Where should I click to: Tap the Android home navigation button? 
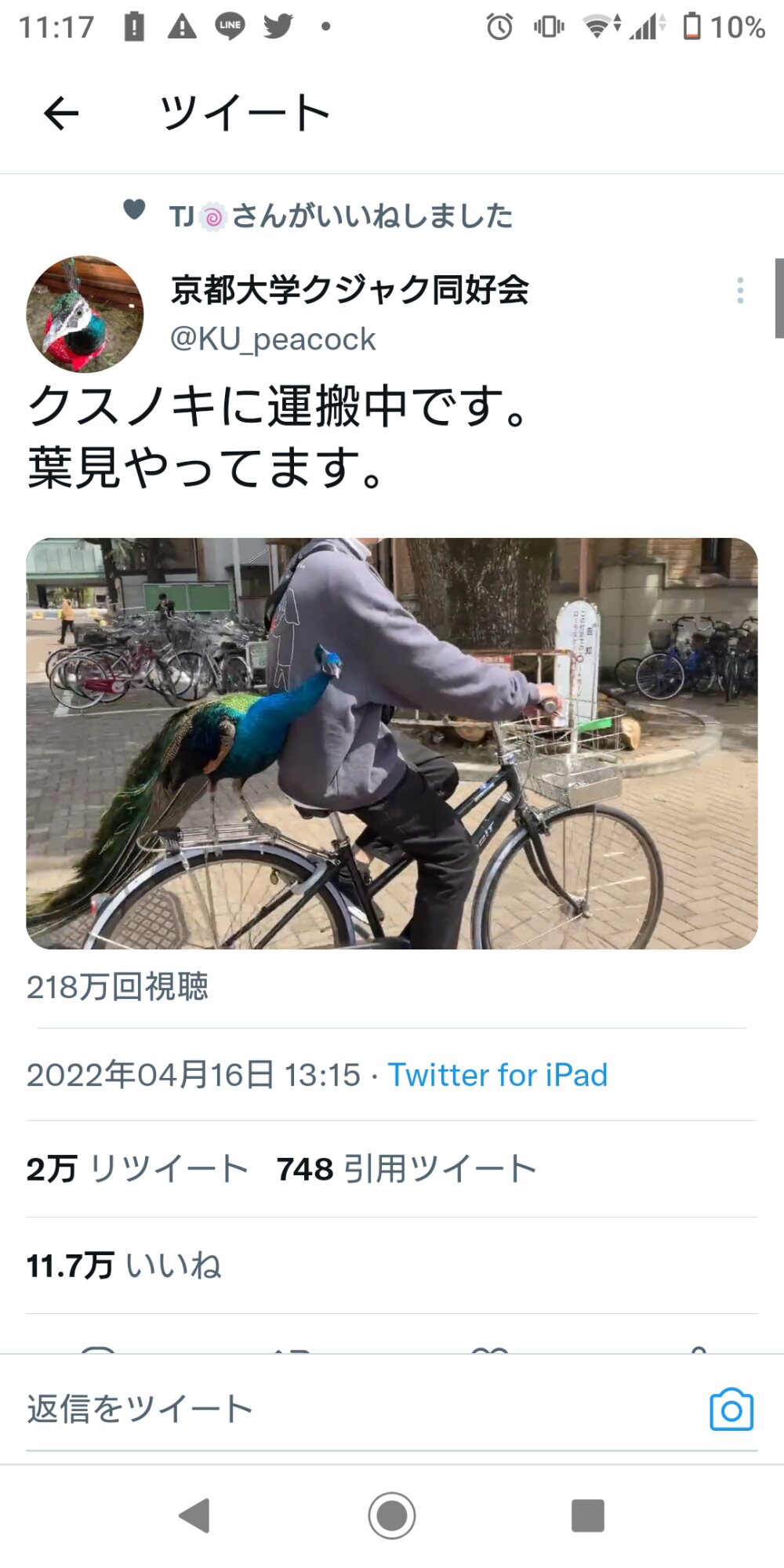pos(392,1515)
